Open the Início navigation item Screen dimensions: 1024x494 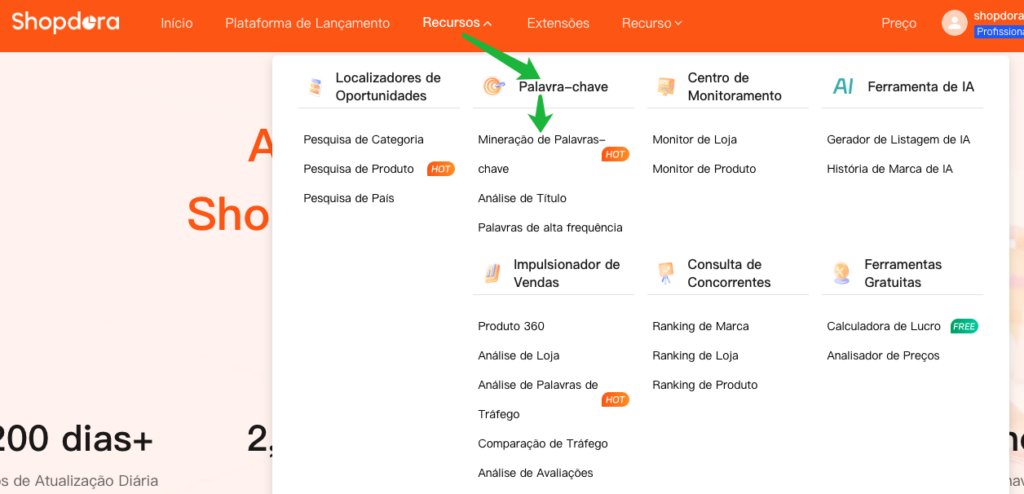[x=177, y=23]
